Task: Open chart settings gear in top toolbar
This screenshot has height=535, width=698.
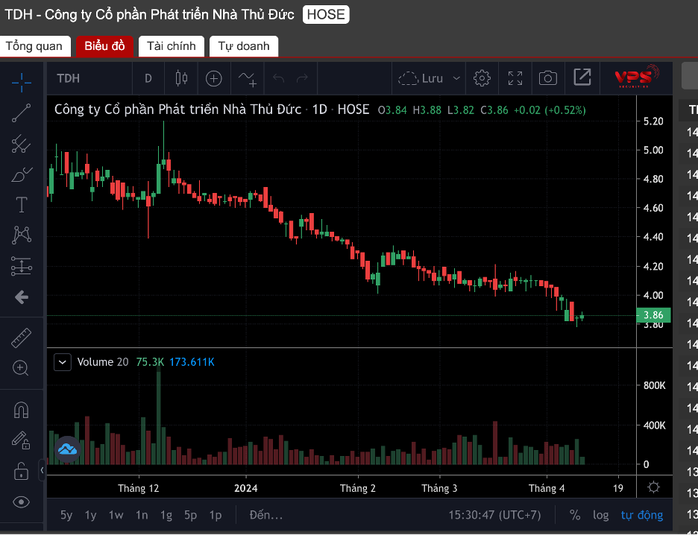Action: (482, 79)
